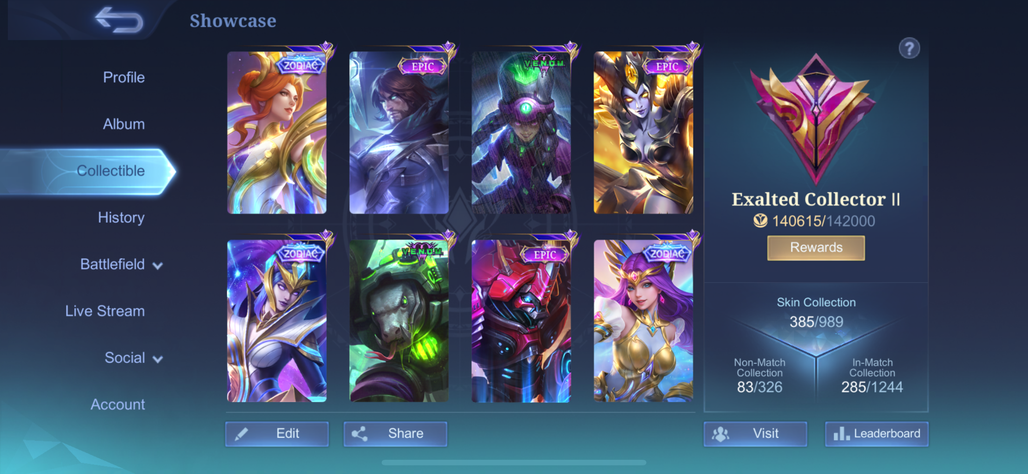This screenshot has height=474, width=1028.
Task: Click the share icon next to Share
Action: tap(359, 433)
